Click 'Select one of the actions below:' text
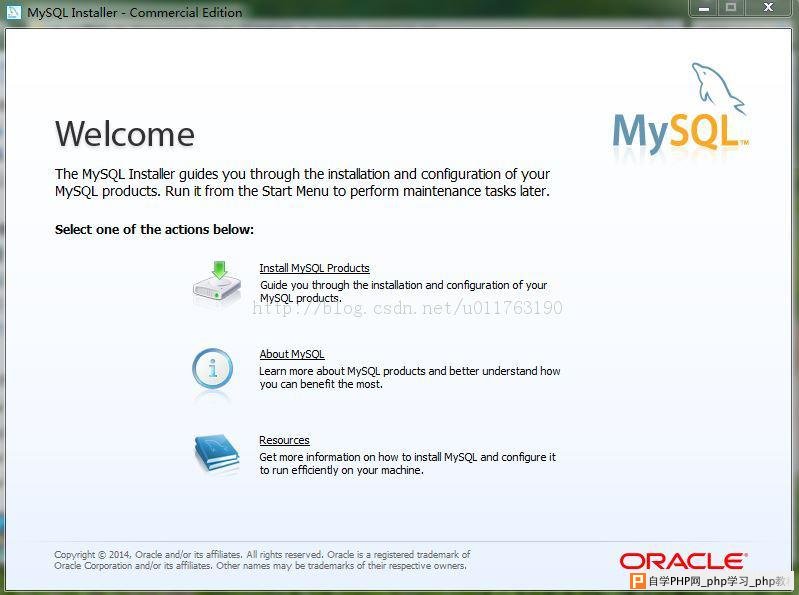The image size is (799, 595). [154, 229]
